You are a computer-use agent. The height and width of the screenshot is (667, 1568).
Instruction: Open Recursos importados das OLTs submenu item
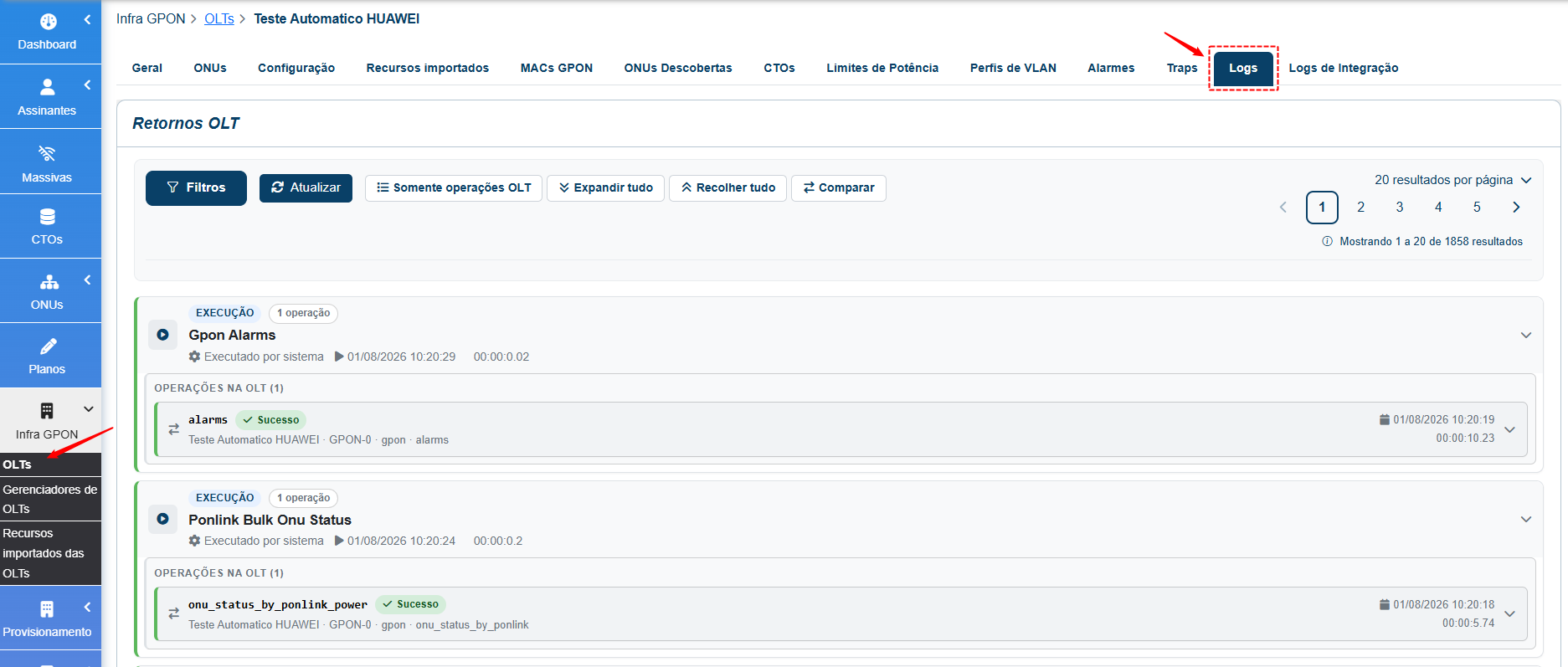[50, 553]
